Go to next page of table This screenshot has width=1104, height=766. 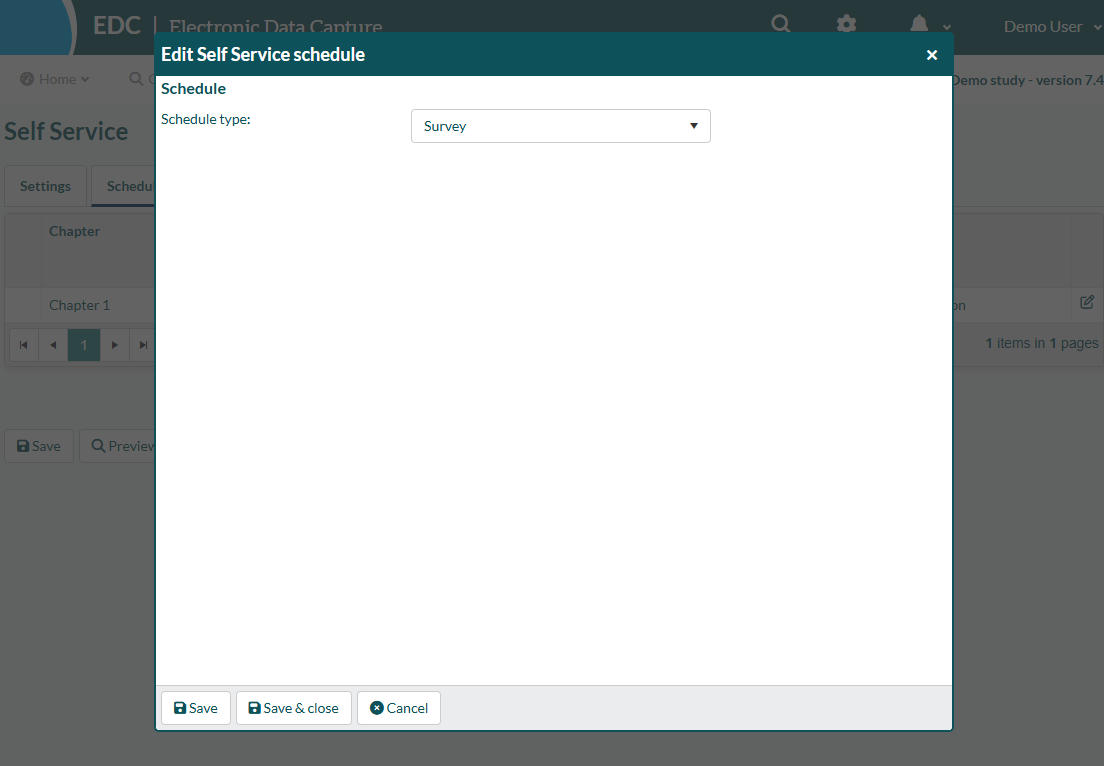click(x=115, y=345)
